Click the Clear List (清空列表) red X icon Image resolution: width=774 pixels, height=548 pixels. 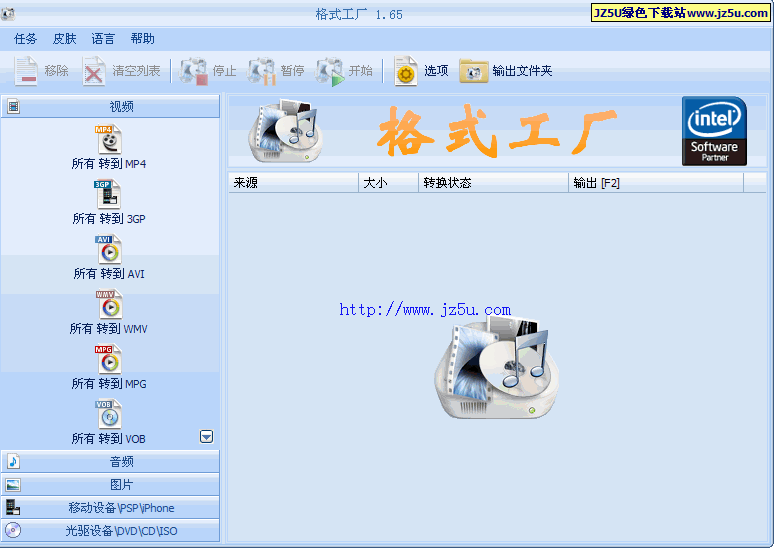point(94,71)
